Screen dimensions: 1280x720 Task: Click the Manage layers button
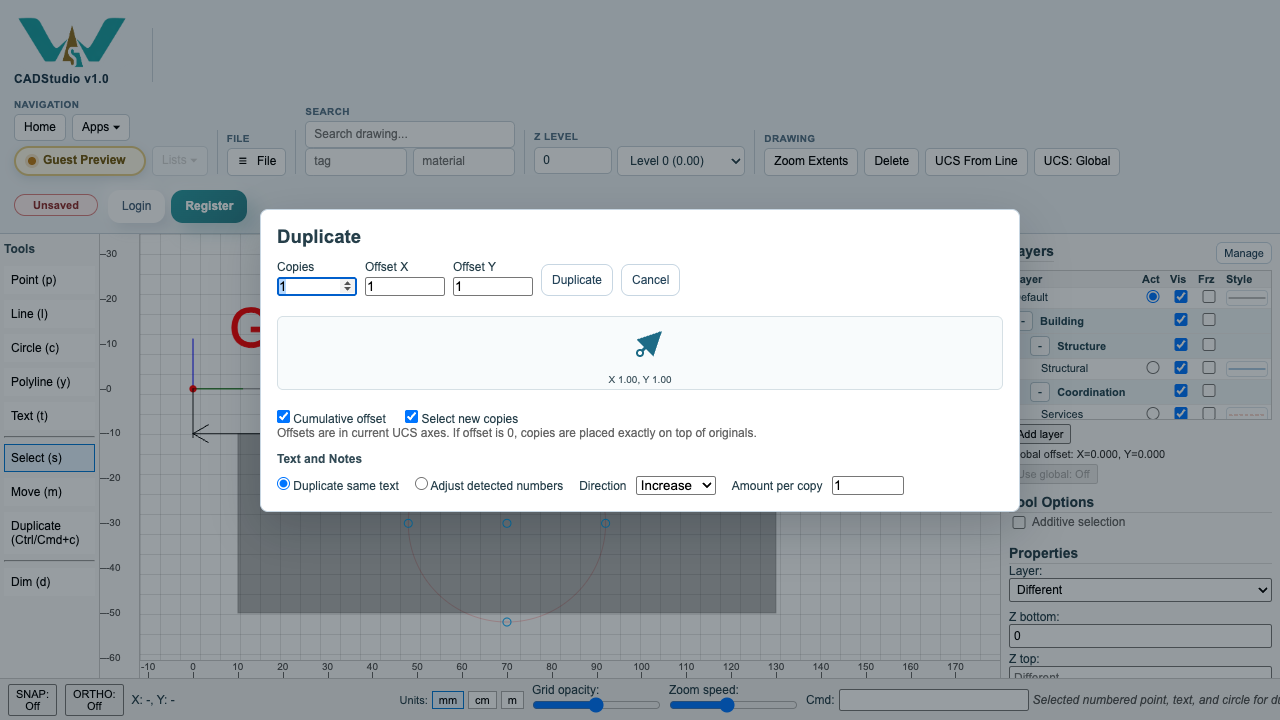(x=1244, y=254)
